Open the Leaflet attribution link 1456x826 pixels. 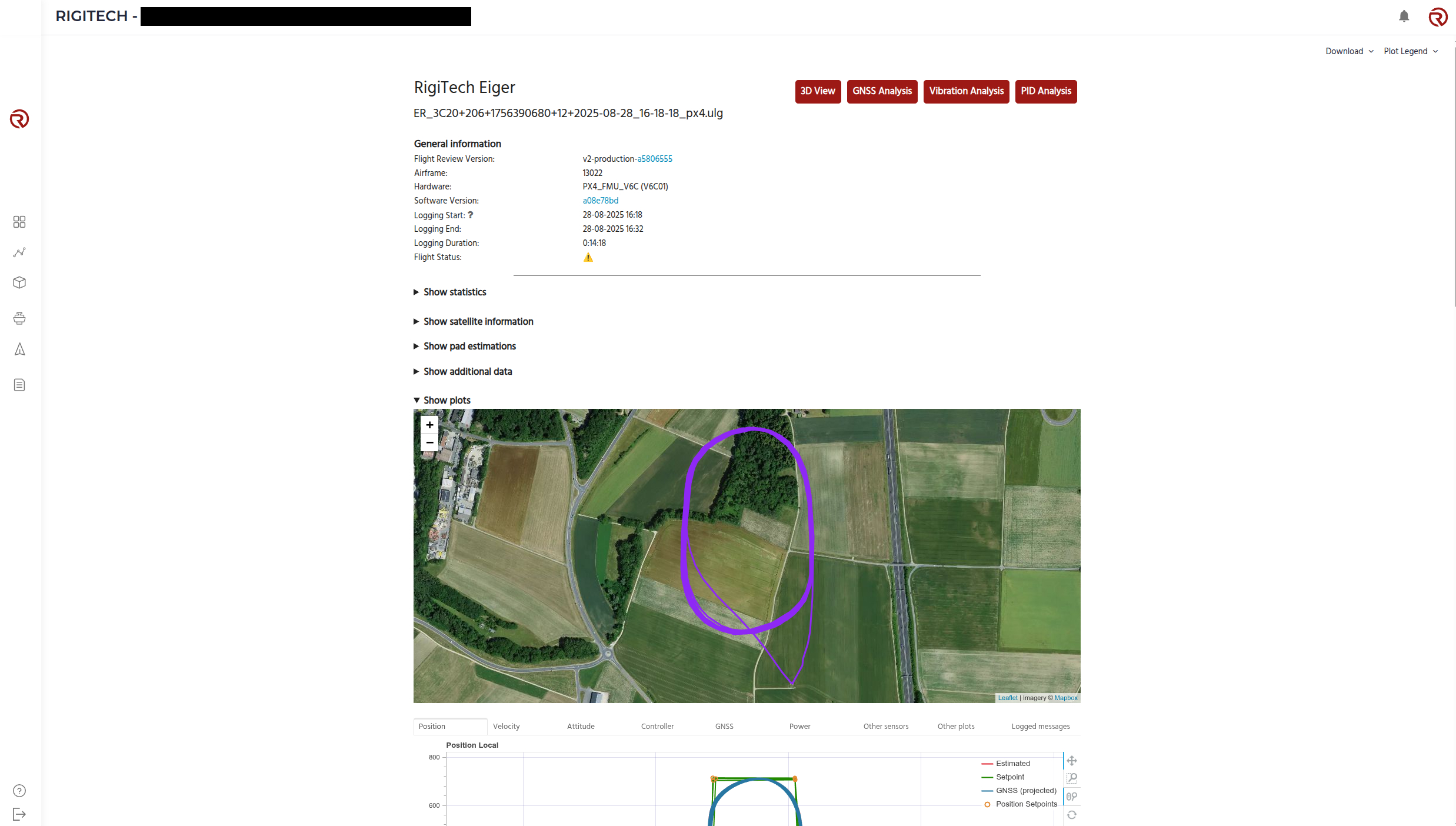pos(1007,698)
